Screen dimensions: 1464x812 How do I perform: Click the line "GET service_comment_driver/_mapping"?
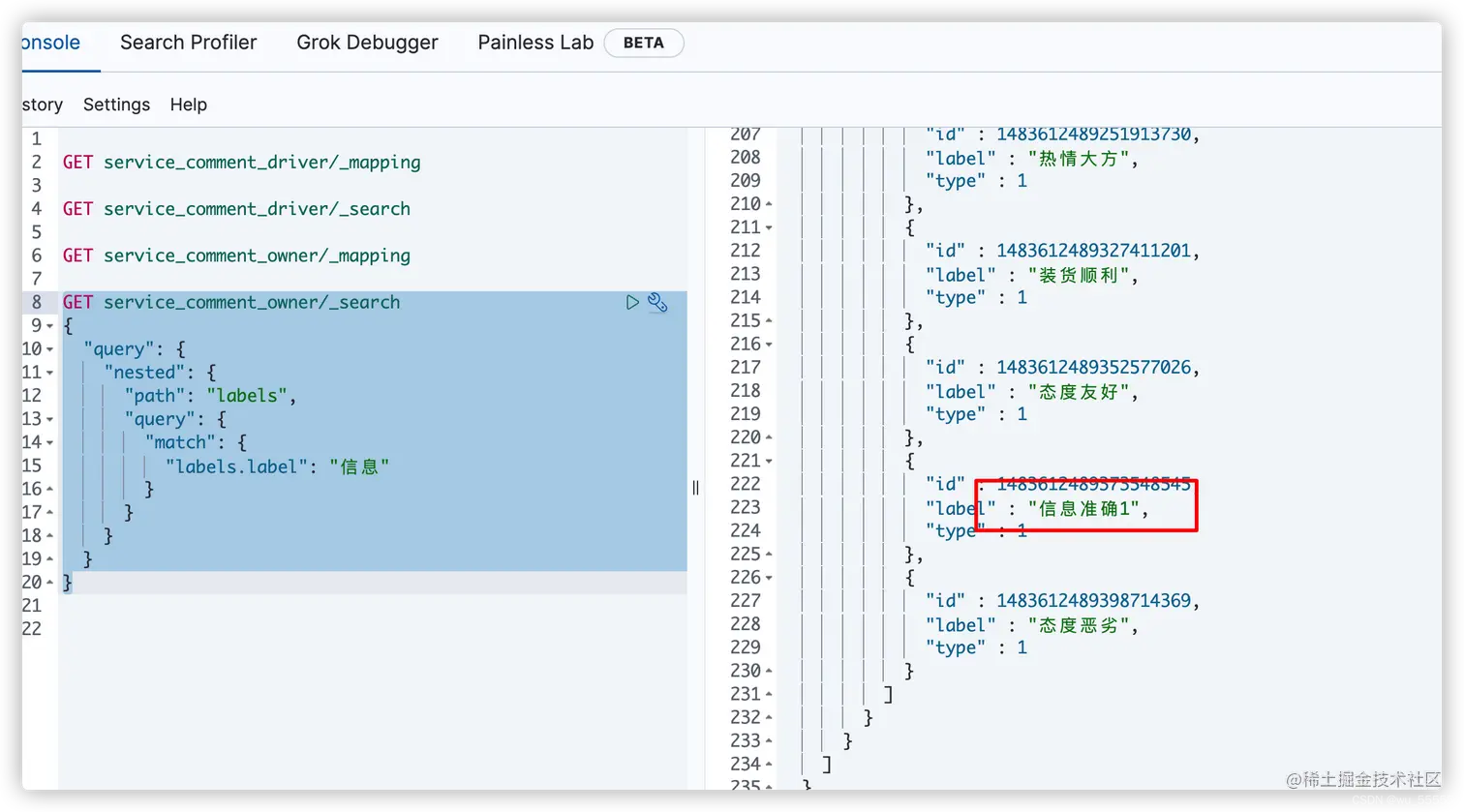242,163
